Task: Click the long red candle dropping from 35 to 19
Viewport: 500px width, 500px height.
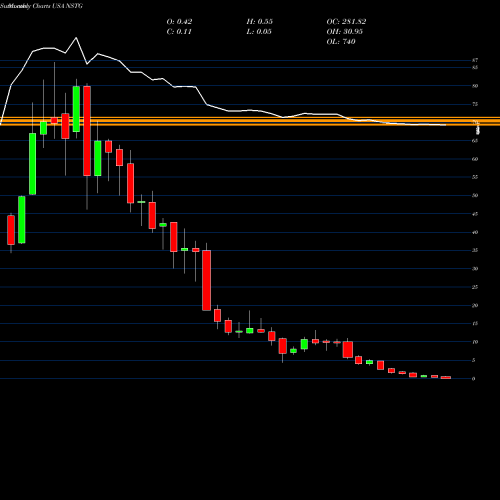Action: point(207,280)
